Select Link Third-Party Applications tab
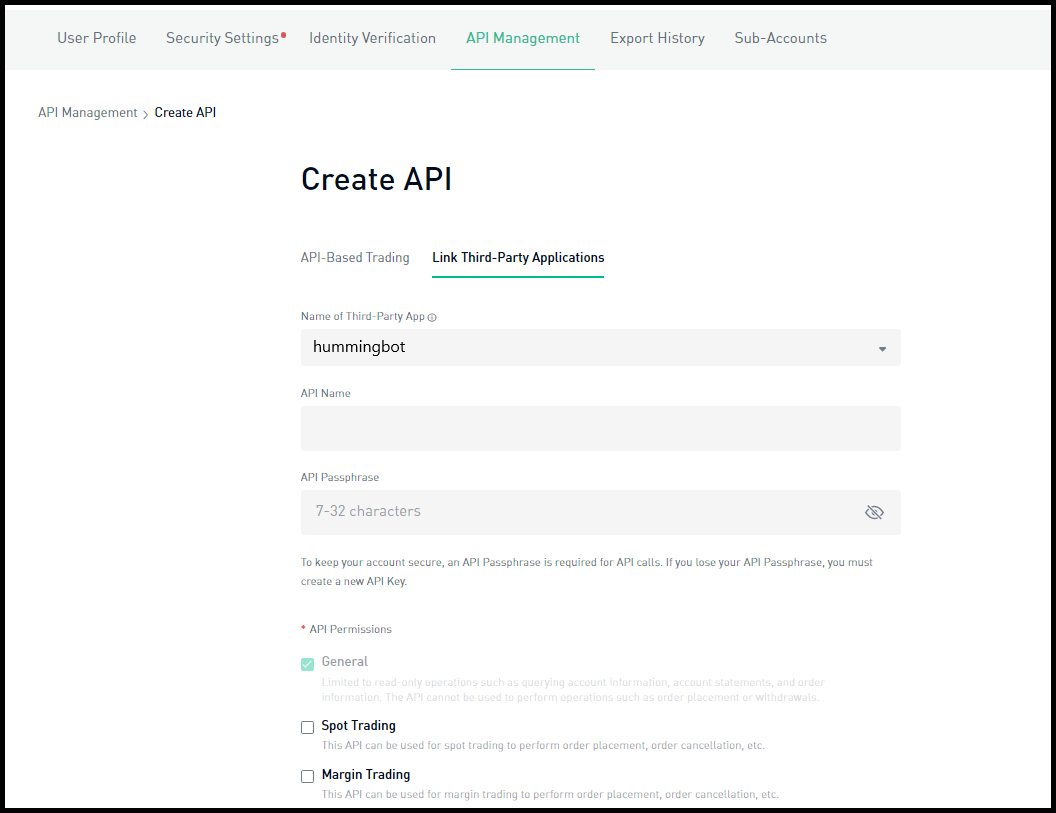 518,258
